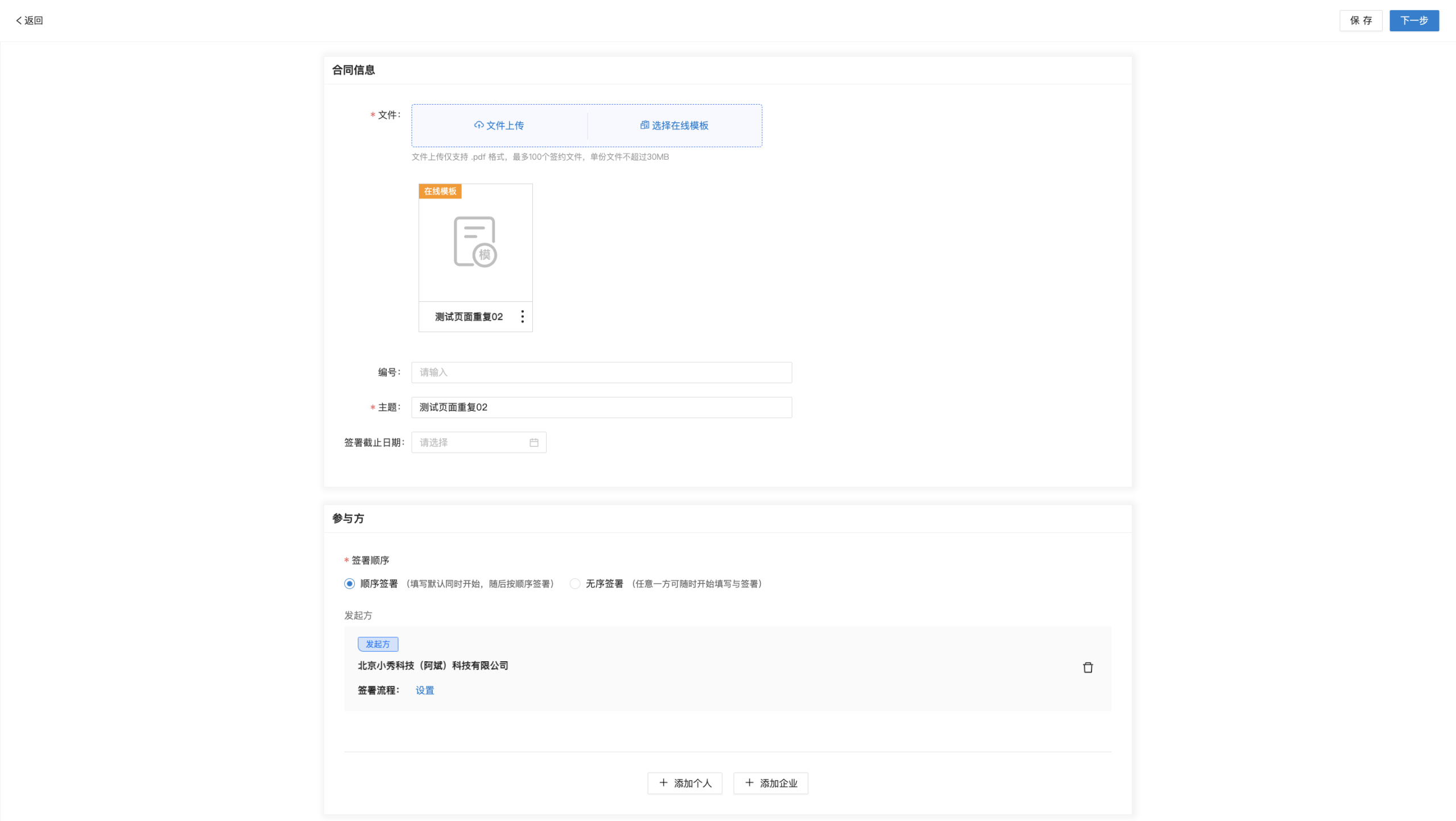Click the plus icon in 添加企业 button

748,783
